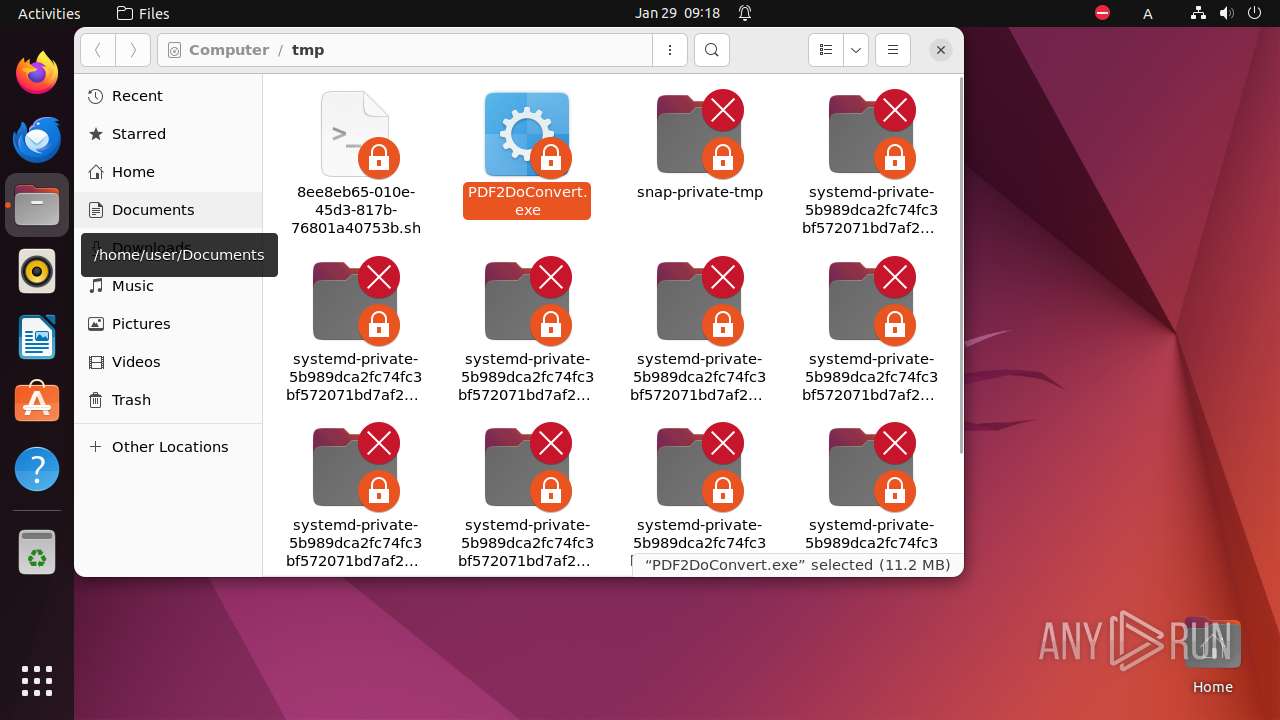
Task: Go forward with the right arrow button
Action: coord(133,50)
